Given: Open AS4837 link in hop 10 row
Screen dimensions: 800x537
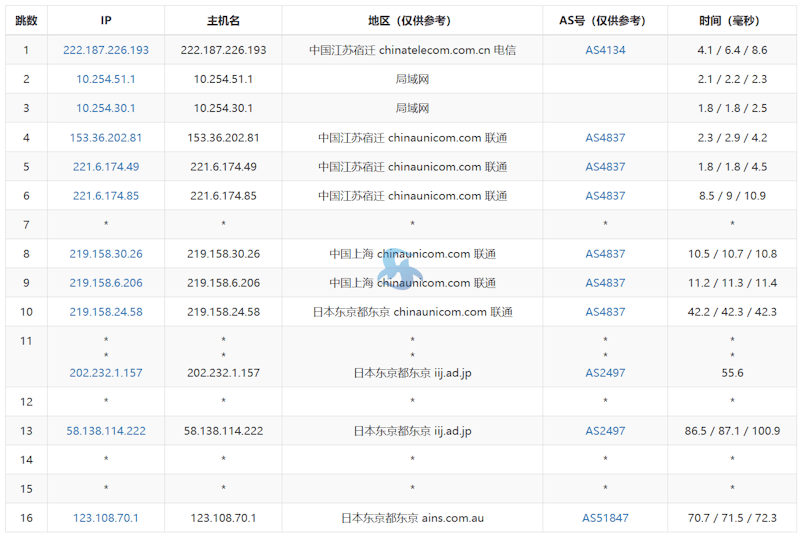Looking at the screenshot, I should 605,312.
